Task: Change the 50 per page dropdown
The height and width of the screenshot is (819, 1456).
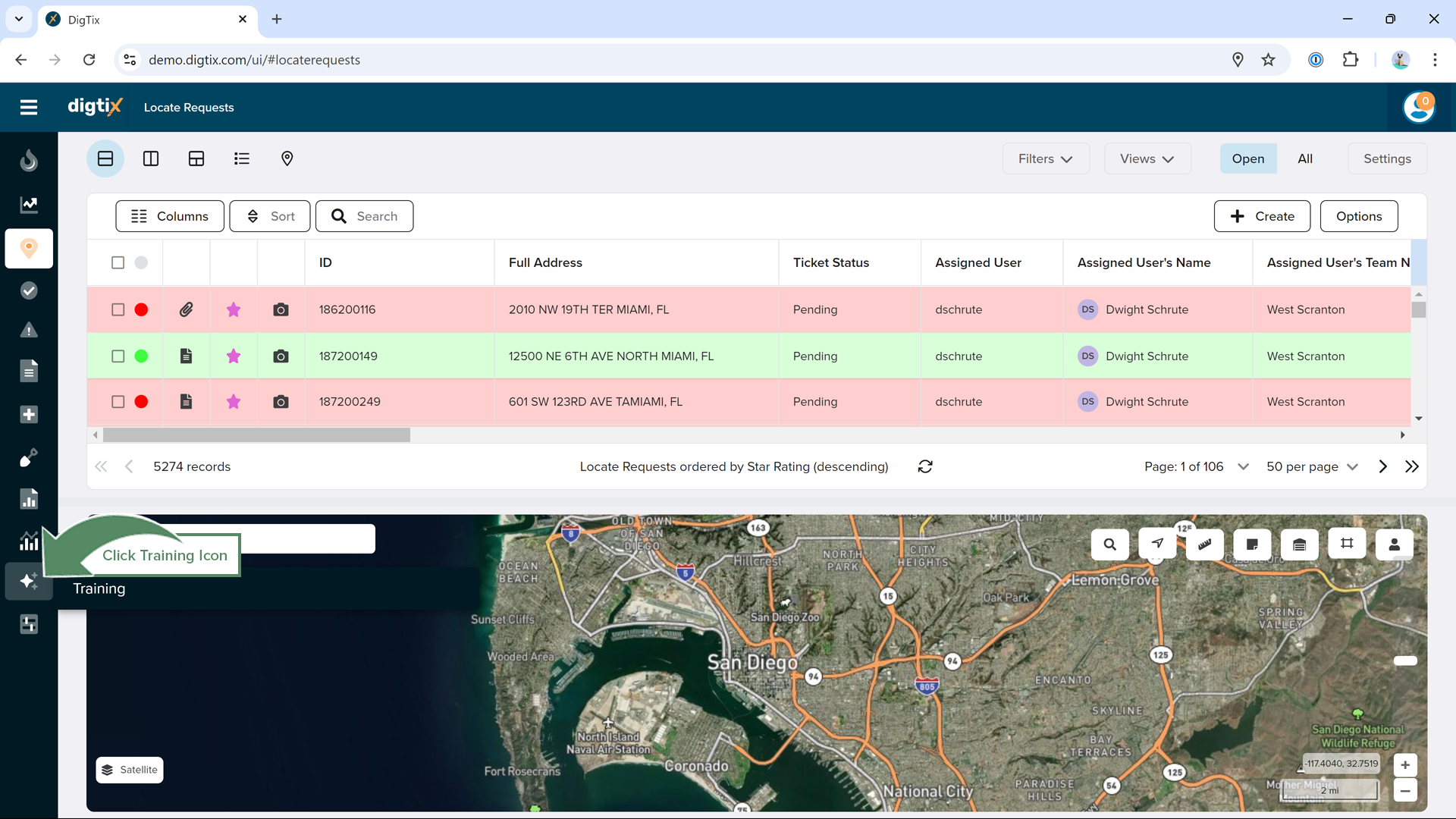Action: click(x=1311, y=466)
